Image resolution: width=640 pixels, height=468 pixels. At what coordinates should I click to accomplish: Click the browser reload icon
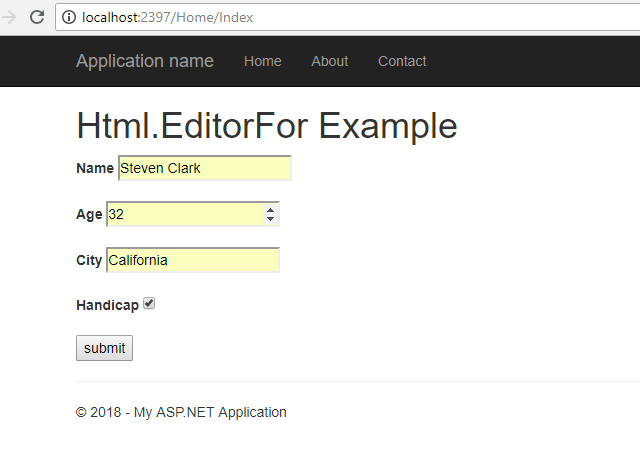click(x=37, y=17)
